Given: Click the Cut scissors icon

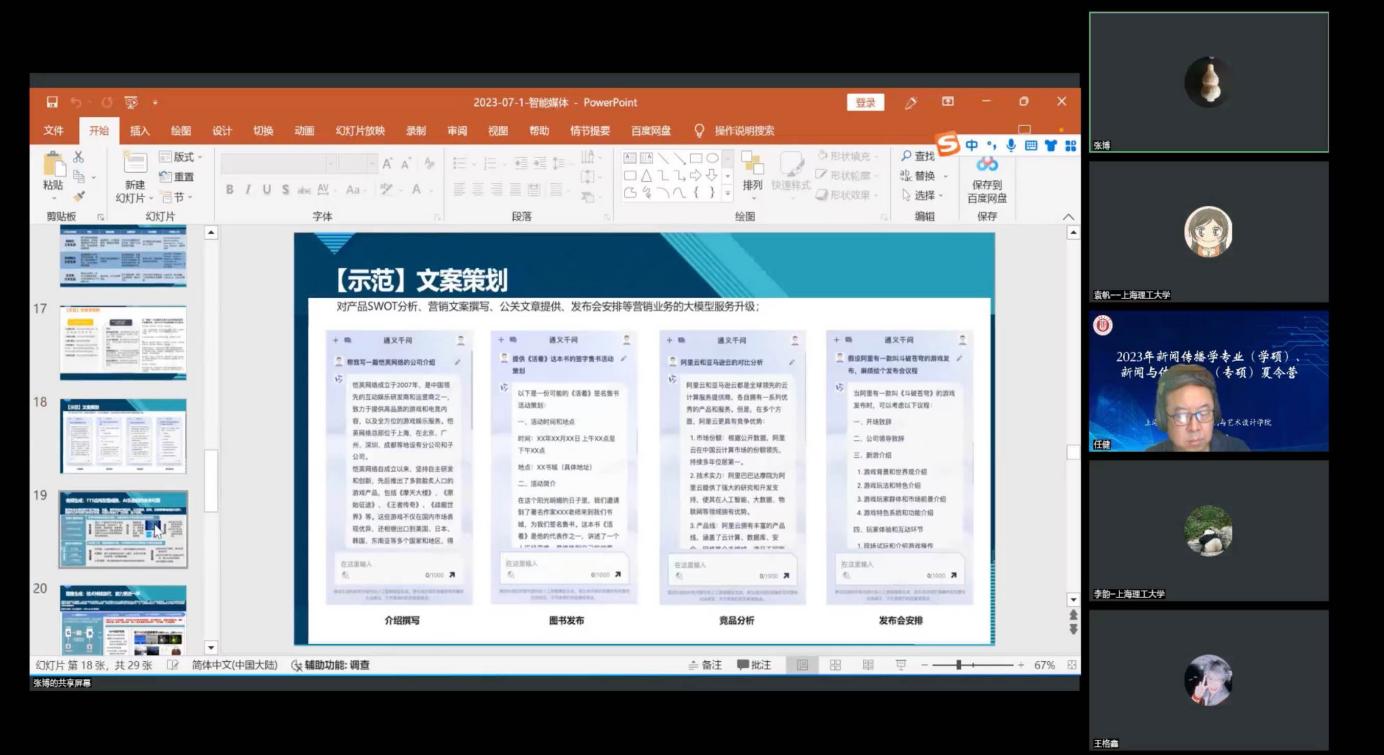Looking at the screenshot, I should point(79,157).
